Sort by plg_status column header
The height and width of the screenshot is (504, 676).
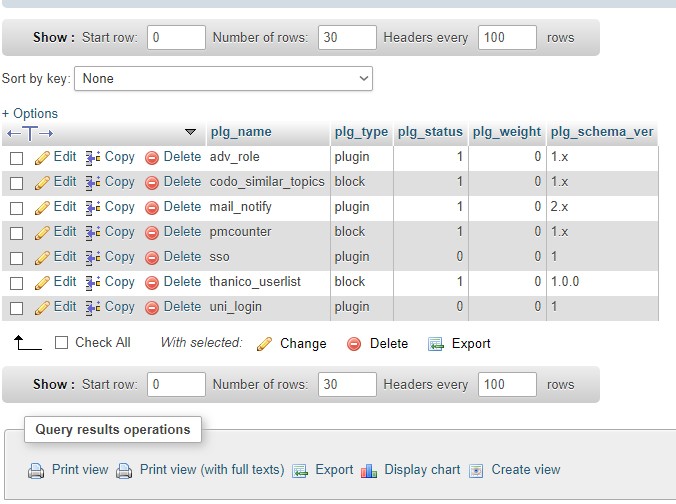[x=430, y=131]
